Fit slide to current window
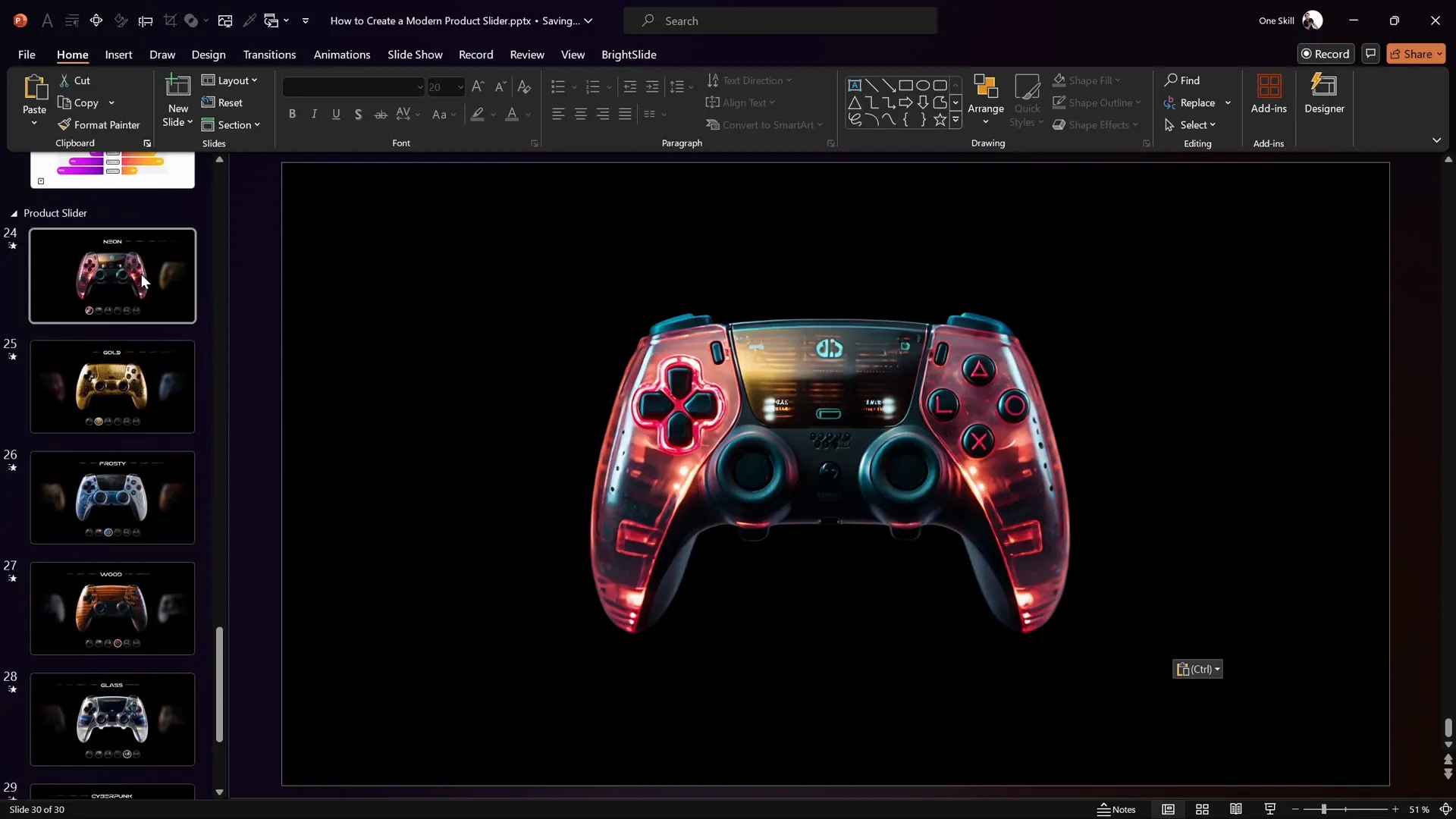 point(1445,809)
